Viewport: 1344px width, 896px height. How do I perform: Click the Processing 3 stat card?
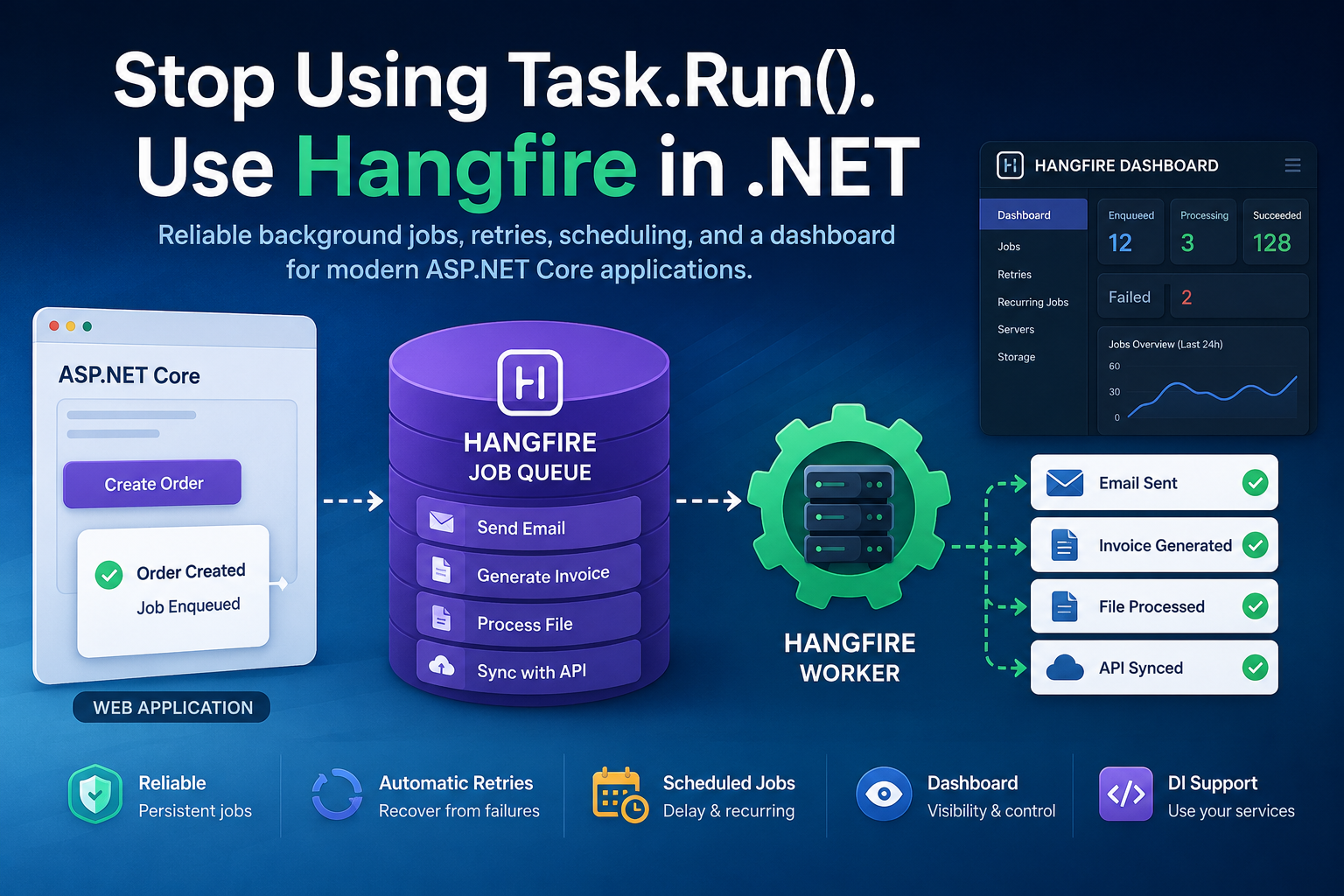coord(1203,232)
